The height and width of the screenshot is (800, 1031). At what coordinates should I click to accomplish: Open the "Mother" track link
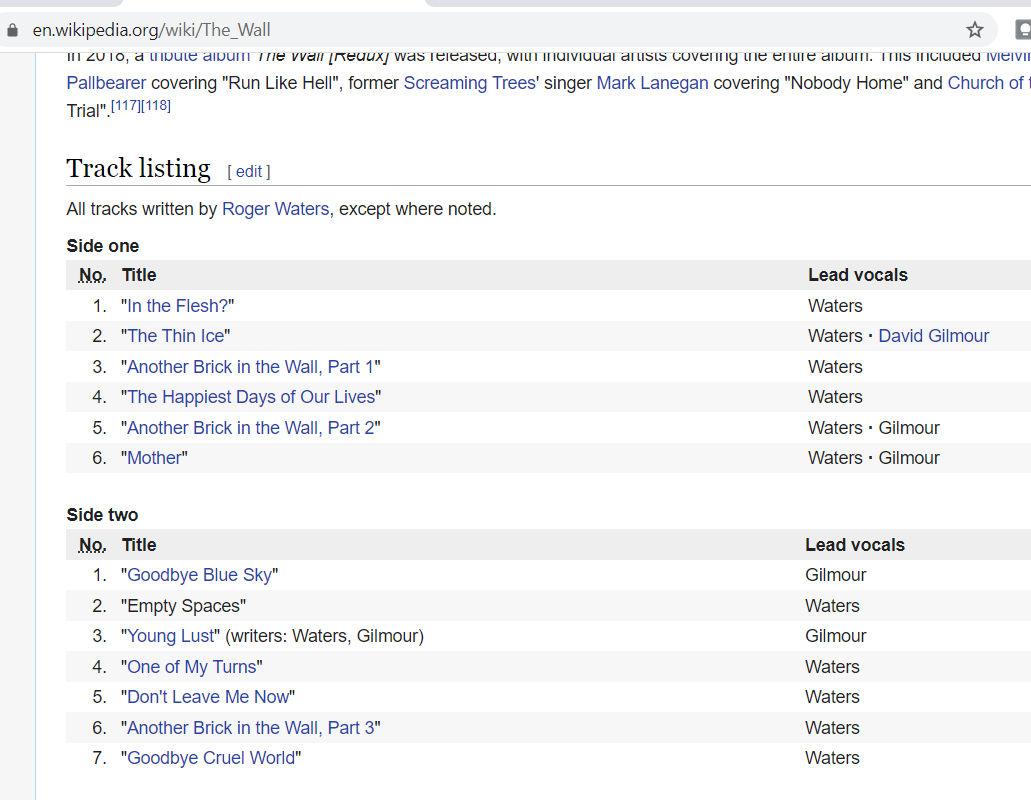[x=155, y=458]
